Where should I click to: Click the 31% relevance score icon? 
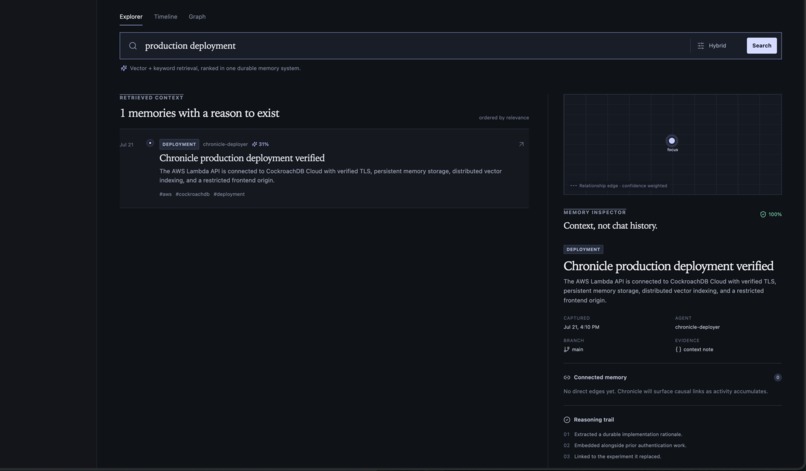[x=254, y=144]
